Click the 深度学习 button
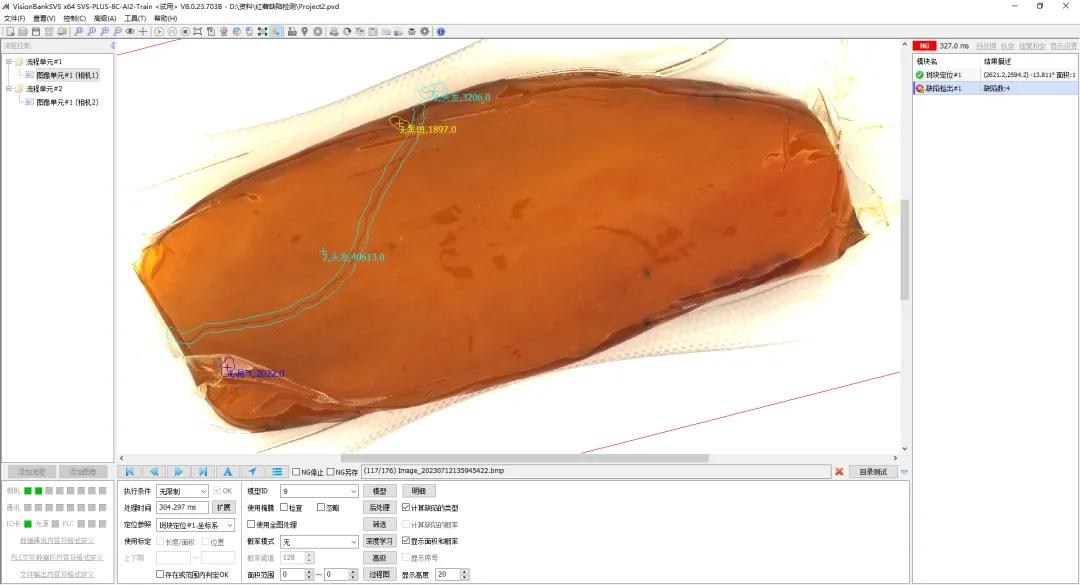 click(x=380, y=542)
